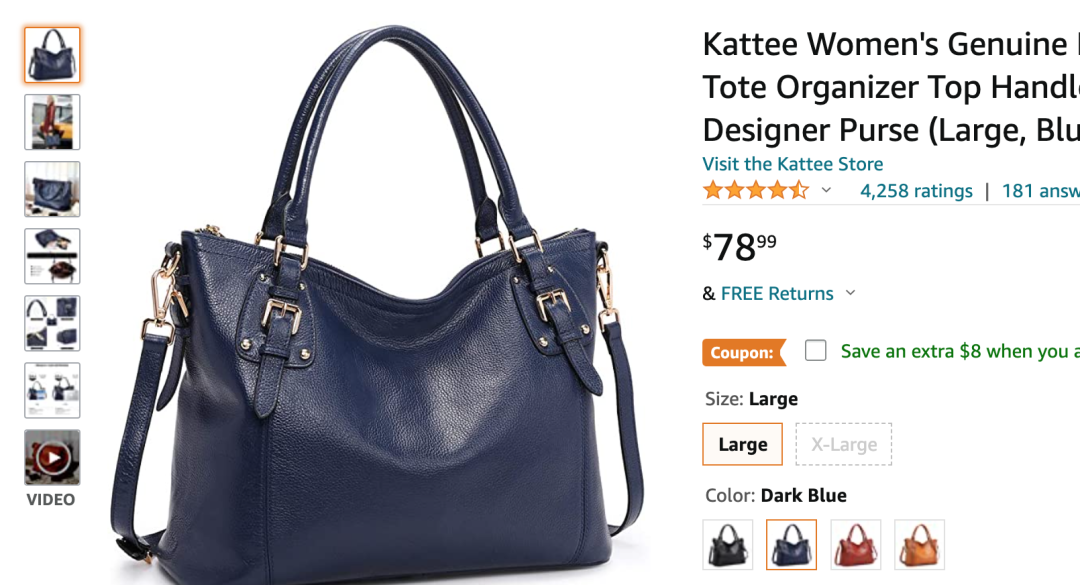Select the black handbag color swatch
The height and width of the screenshot is (585, 1080).
(728, 545)
